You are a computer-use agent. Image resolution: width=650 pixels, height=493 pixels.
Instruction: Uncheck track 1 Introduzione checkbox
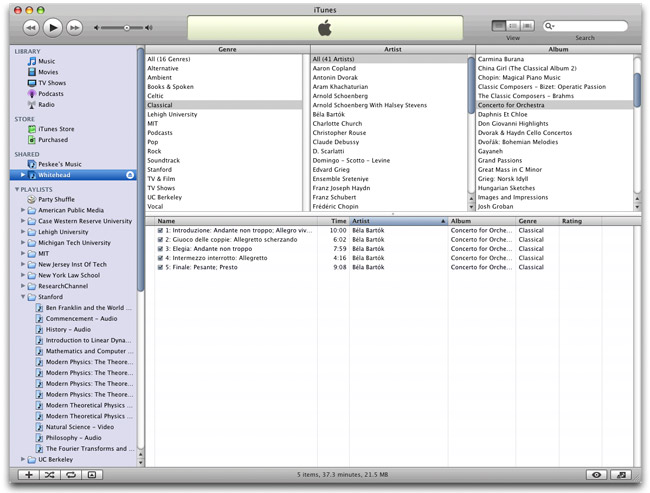pos(160,231)
